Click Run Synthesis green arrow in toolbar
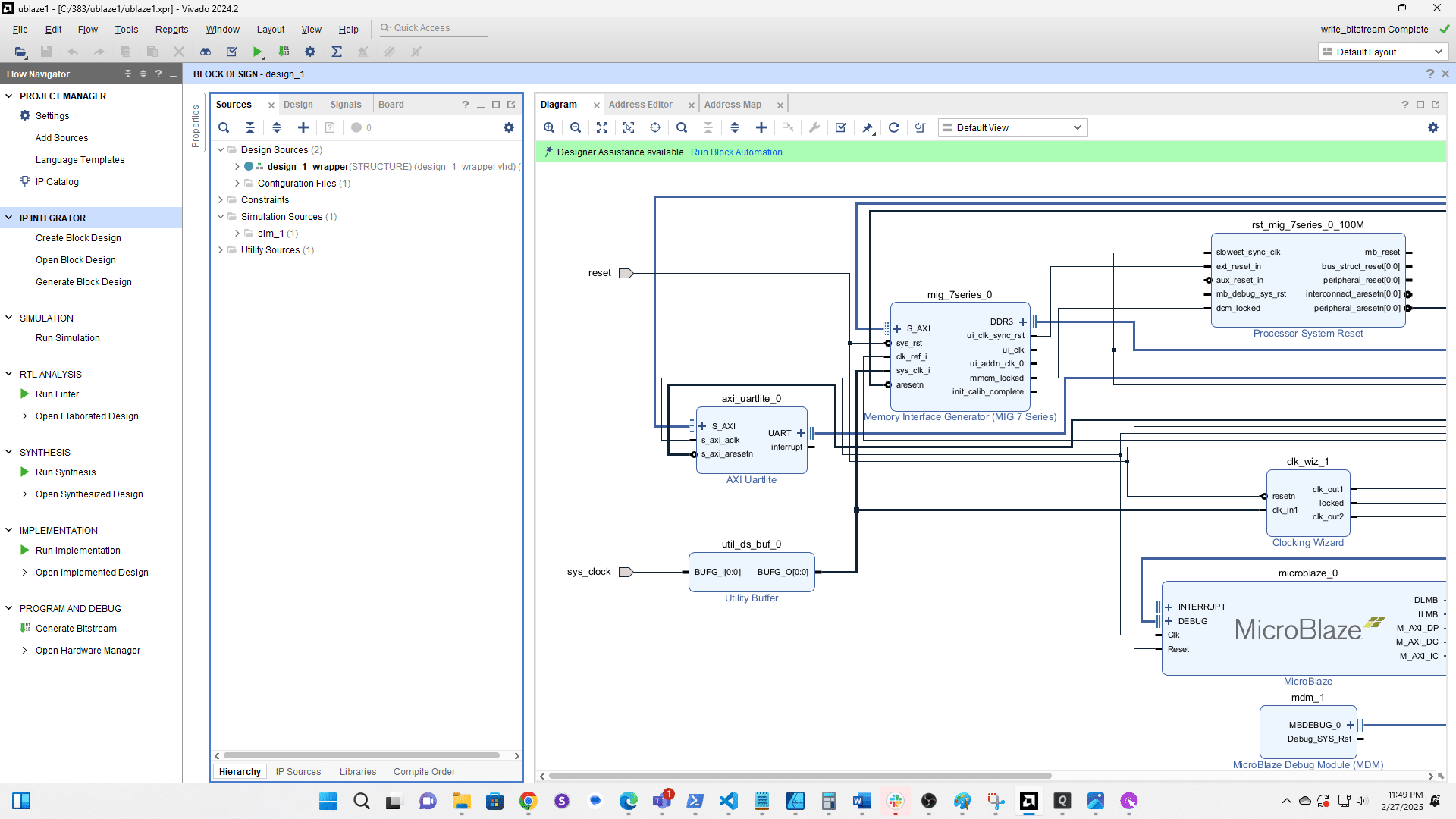 257,52
